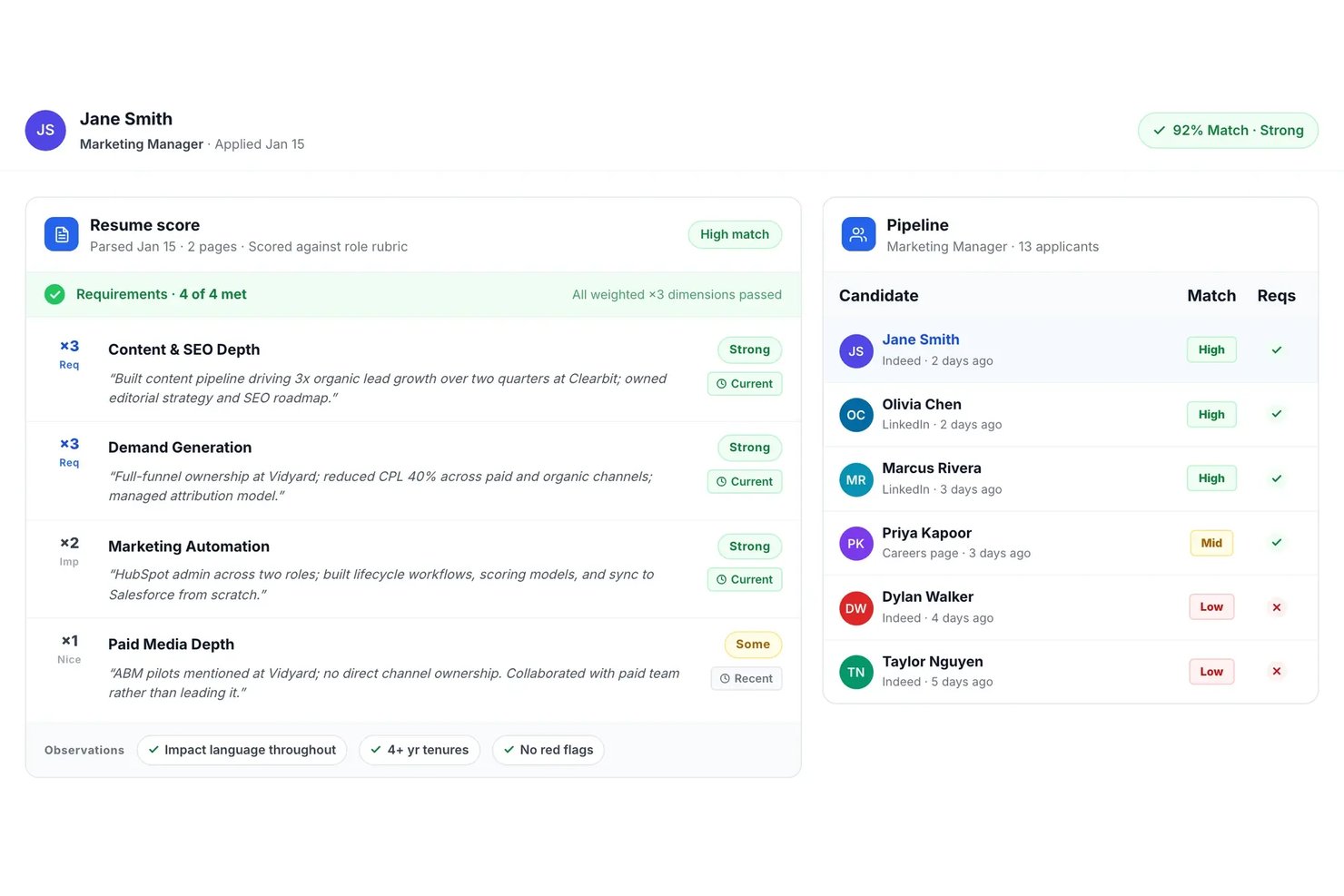Image resolution: width=1344 pixels, height=896 pixels.
Task: Click Olivia Chen's OC avatar
Action: click(x=855, y=415)
